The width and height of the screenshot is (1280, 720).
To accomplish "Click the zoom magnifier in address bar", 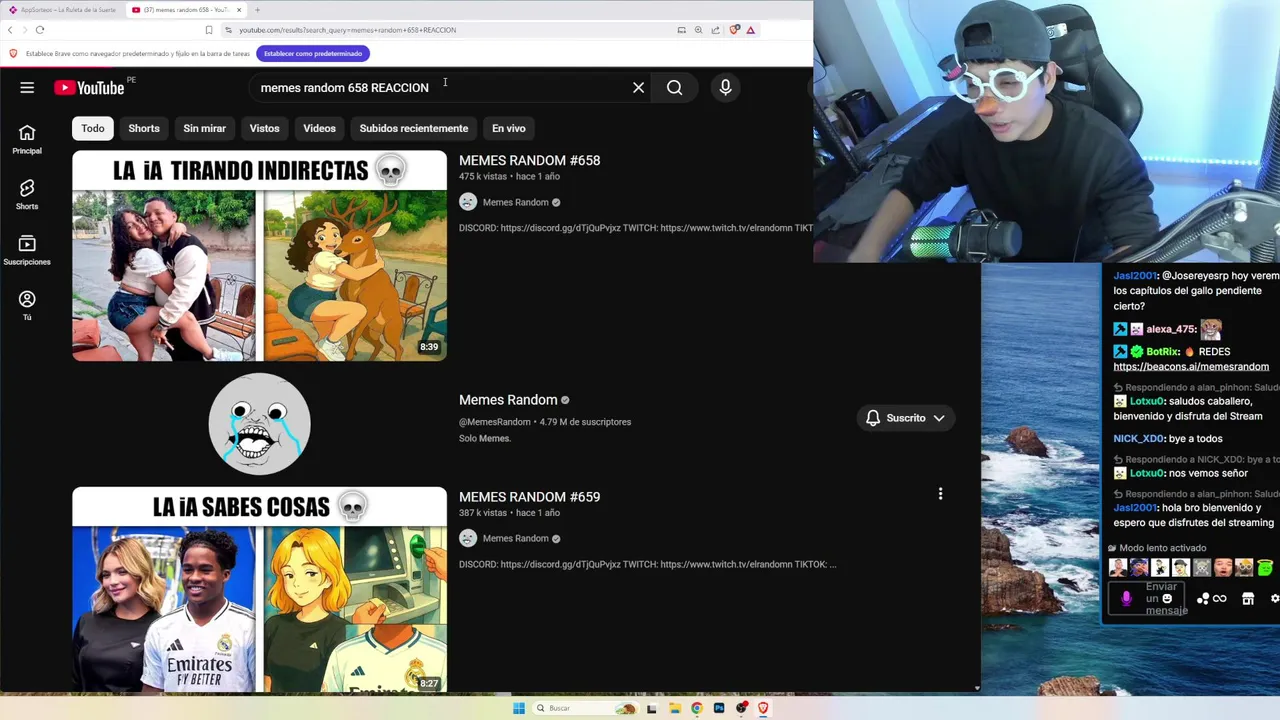I will click(698, 30).
